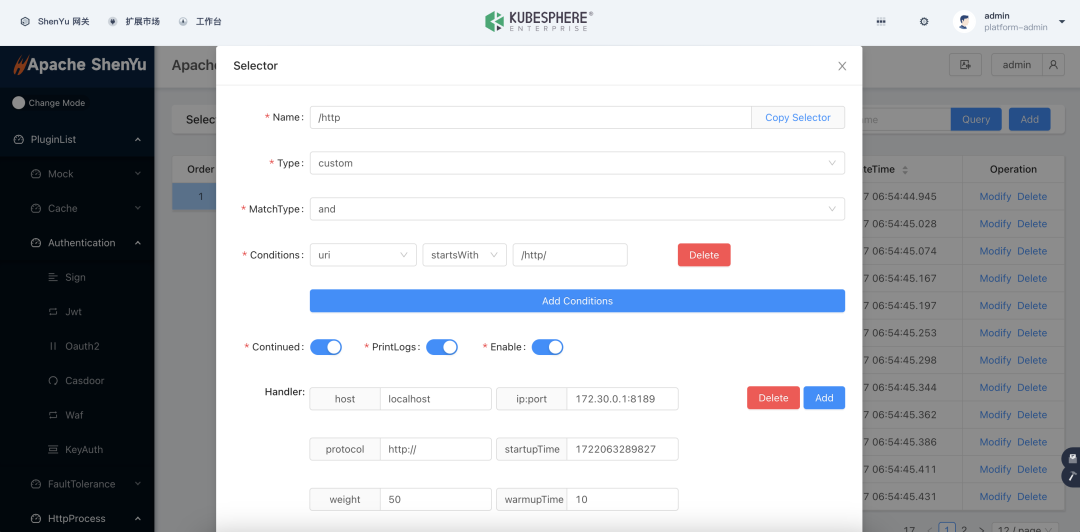This screenshot has height=532, width=1080.
Task: Open the uri condition parameter dropdown
Action: pos(363,255)
